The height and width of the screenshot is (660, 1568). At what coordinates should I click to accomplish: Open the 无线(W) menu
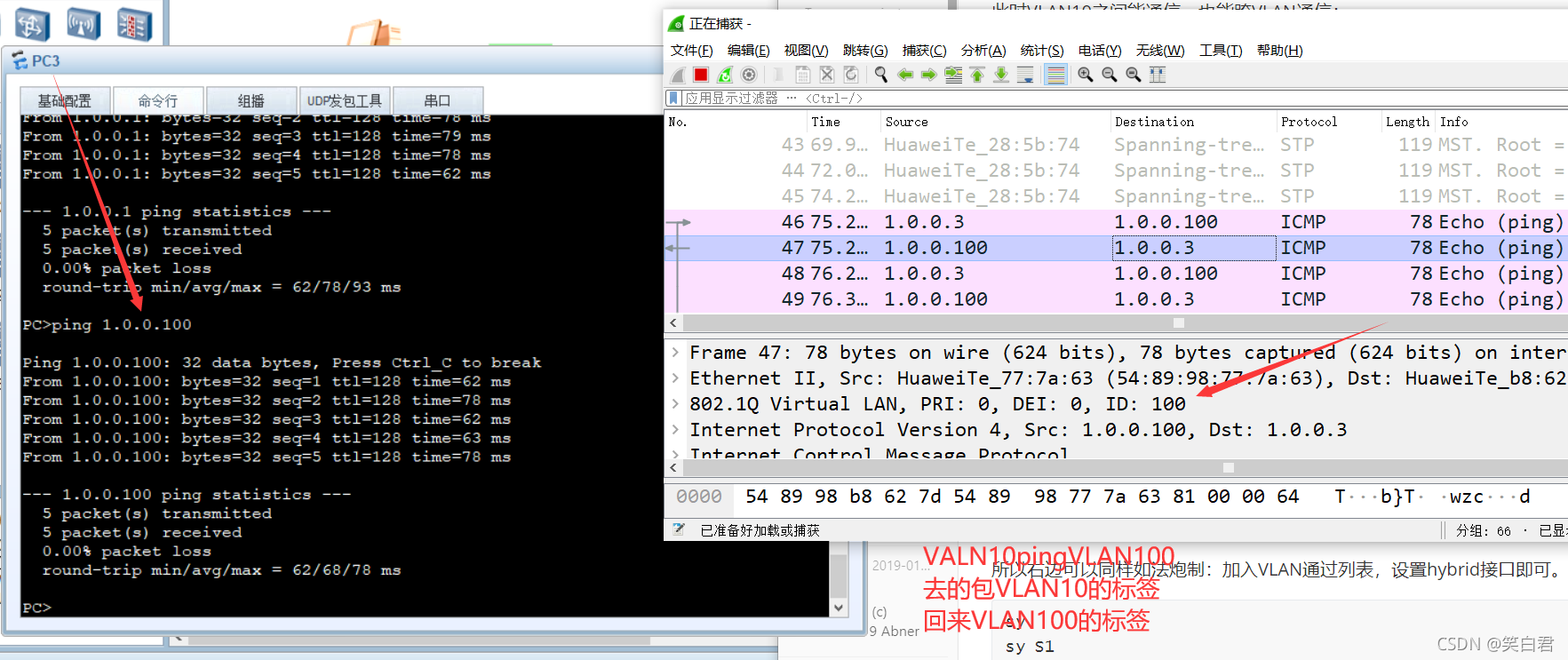[1160, 51]
